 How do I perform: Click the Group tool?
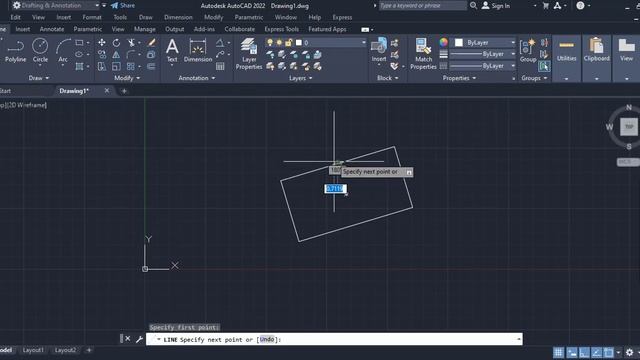[x=528, y=50]
